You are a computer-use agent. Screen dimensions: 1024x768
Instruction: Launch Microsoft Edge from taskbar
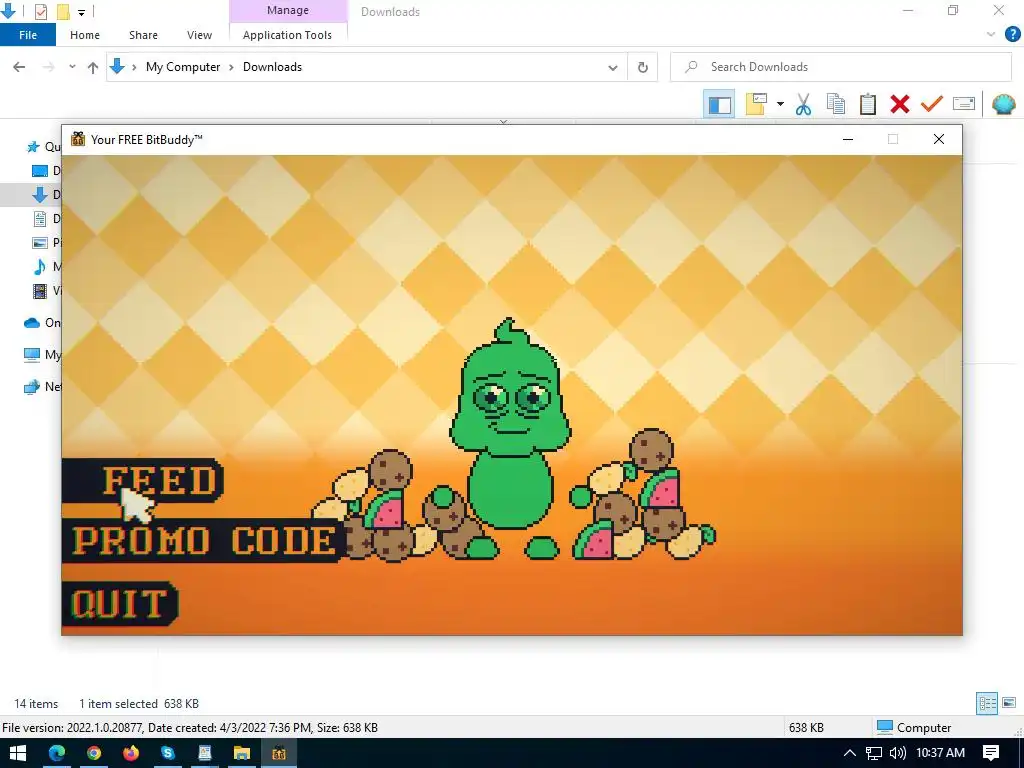(57, 753)
